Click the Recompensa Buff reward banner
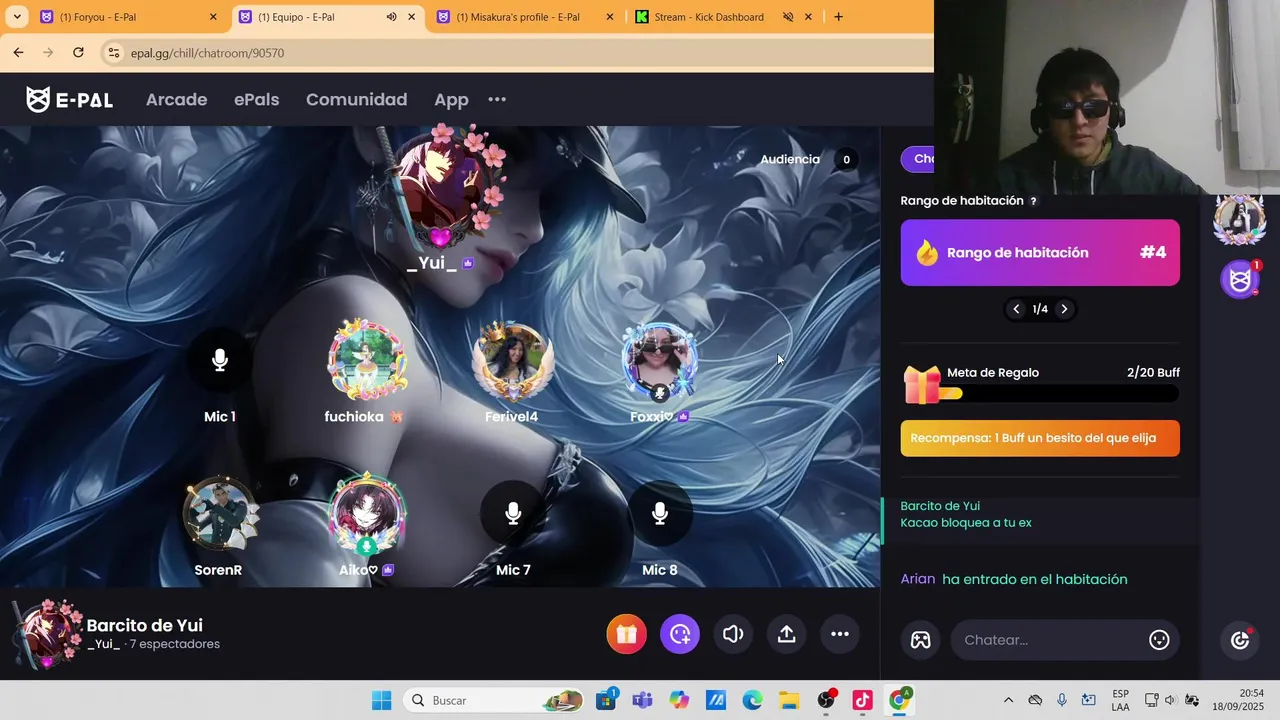 click(x=1040, y=438)
